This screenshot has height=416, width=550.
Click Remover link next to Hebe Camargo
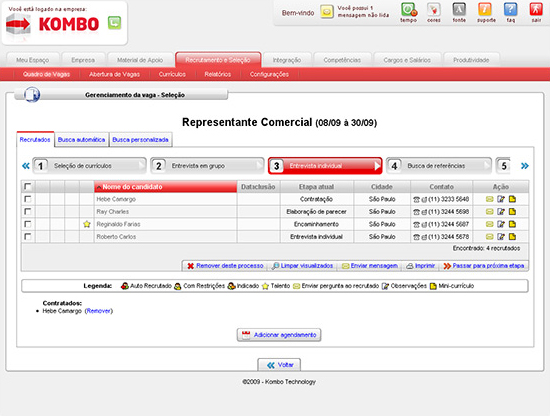tap(99, 311)
